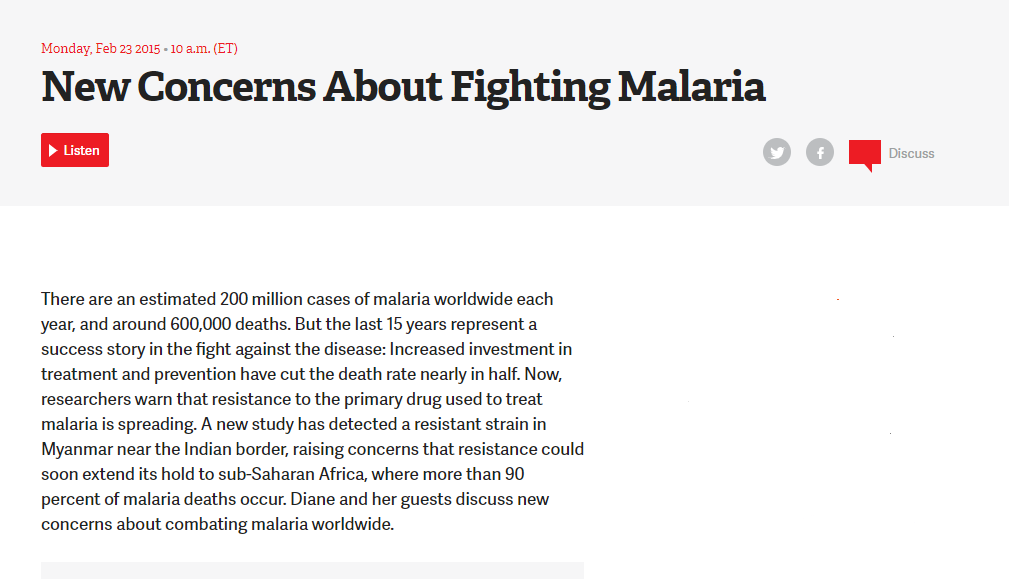
Task: Share the article on Facebook
Action: tap(820, 153)
